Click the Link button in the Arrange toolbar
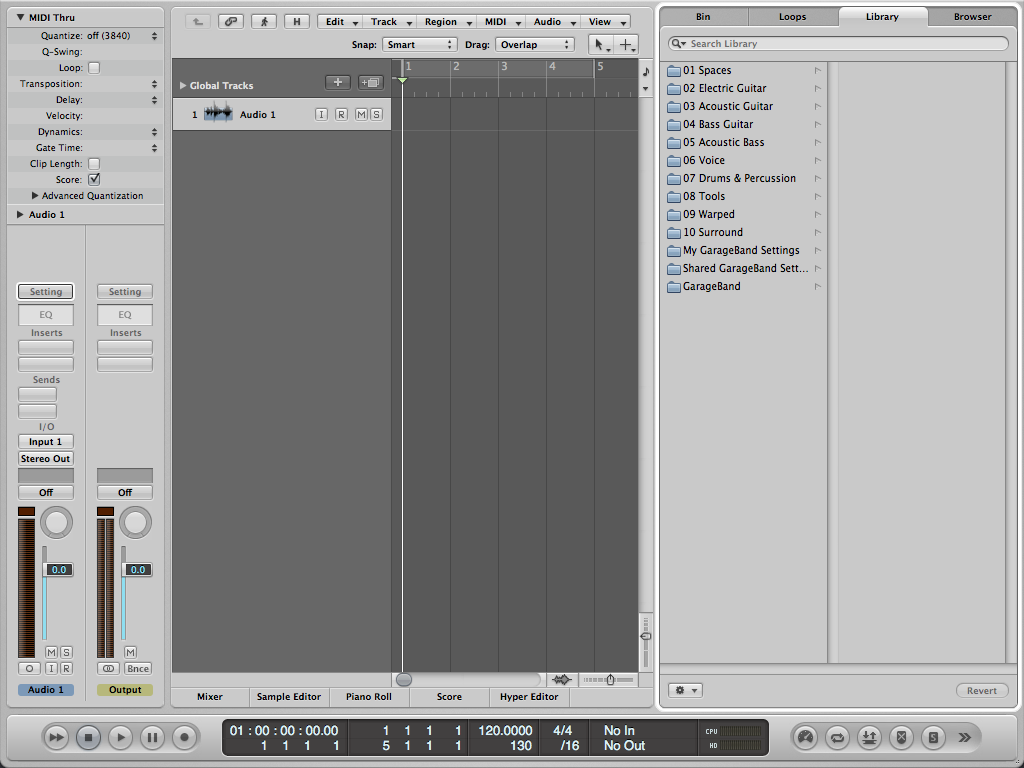 click(230, 21)
